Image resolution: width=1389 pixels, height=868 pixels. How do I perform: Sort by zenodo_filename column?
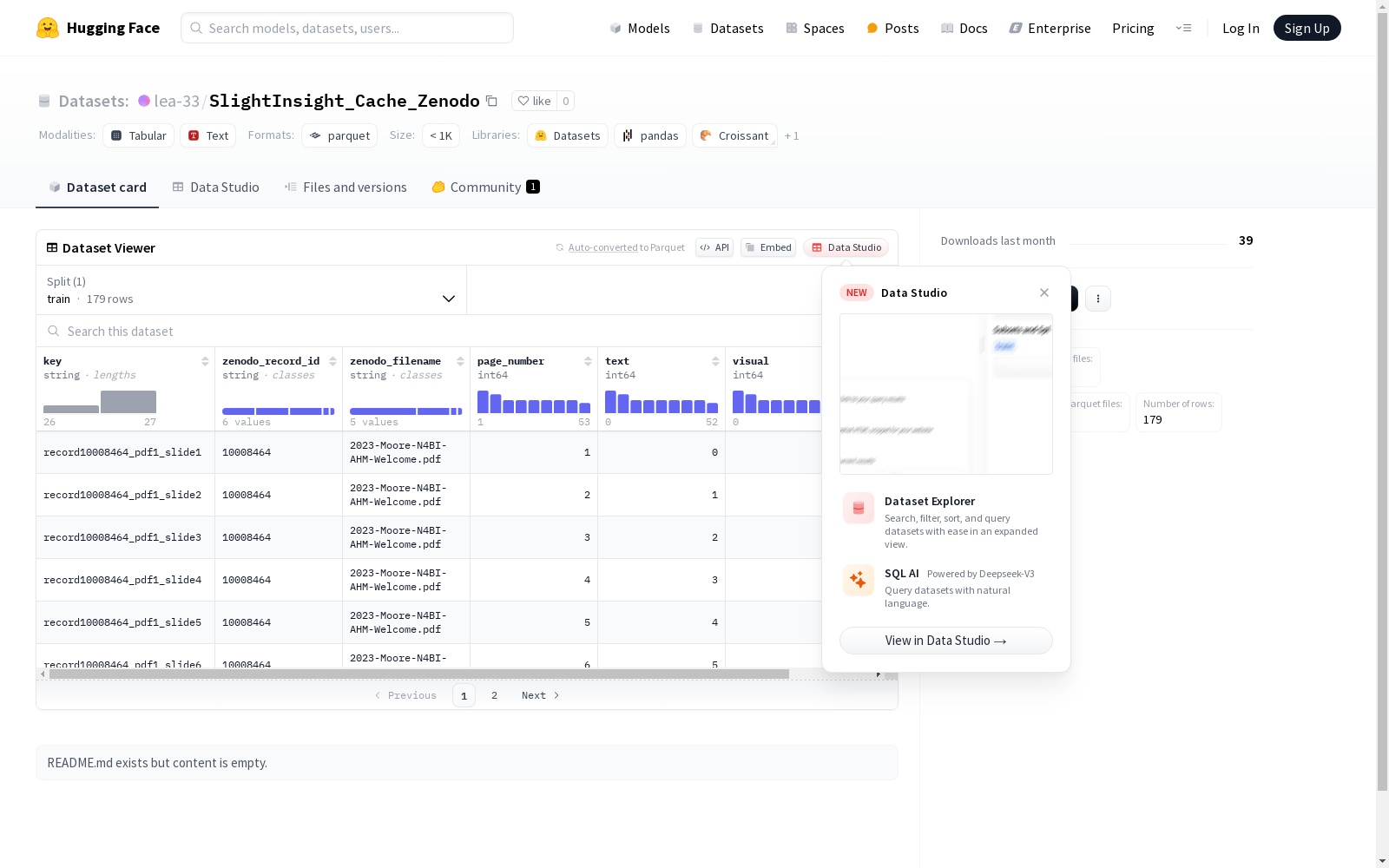[x=460, y=361]
